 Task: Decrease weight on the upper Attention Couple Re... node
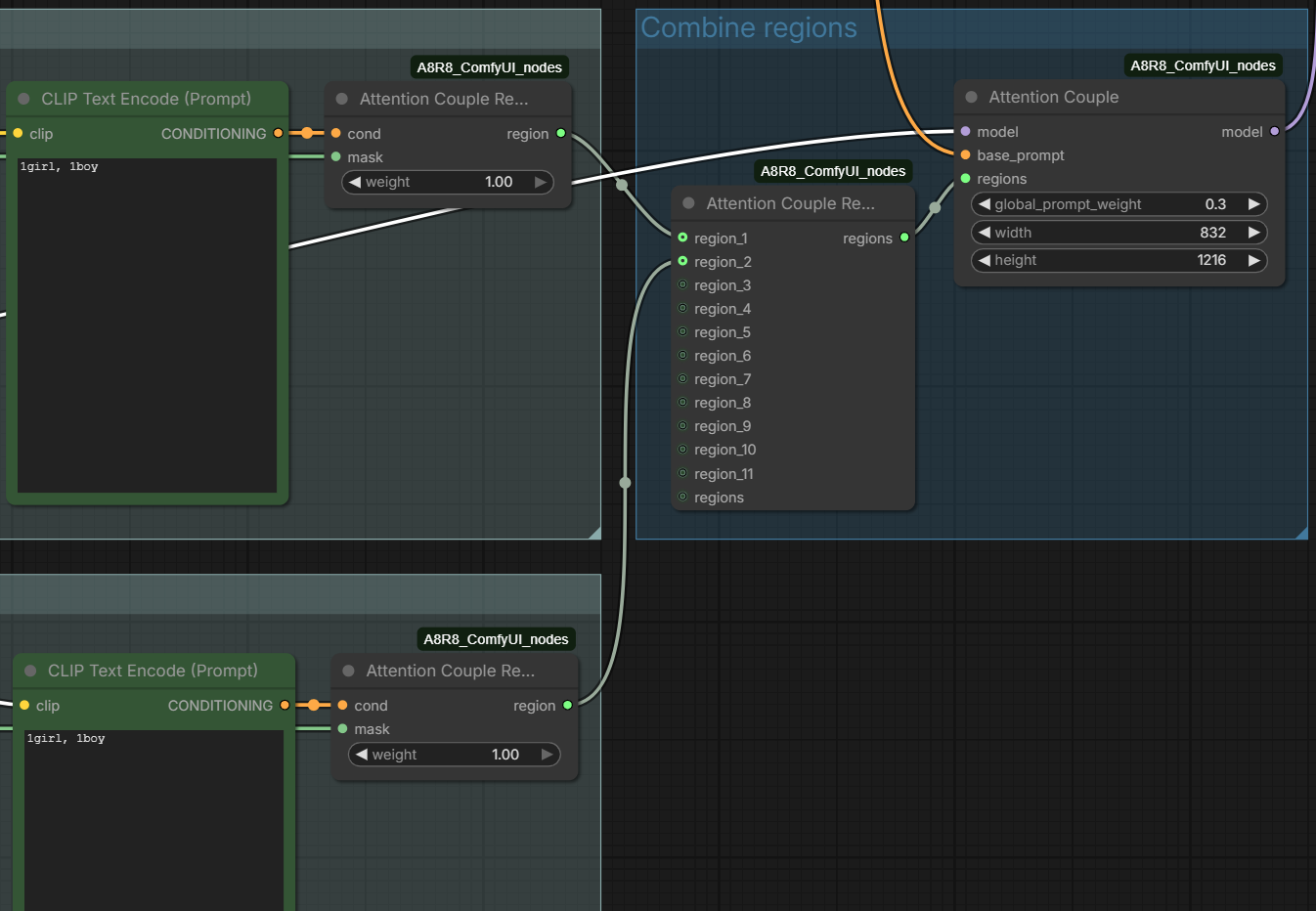point(355,182)
